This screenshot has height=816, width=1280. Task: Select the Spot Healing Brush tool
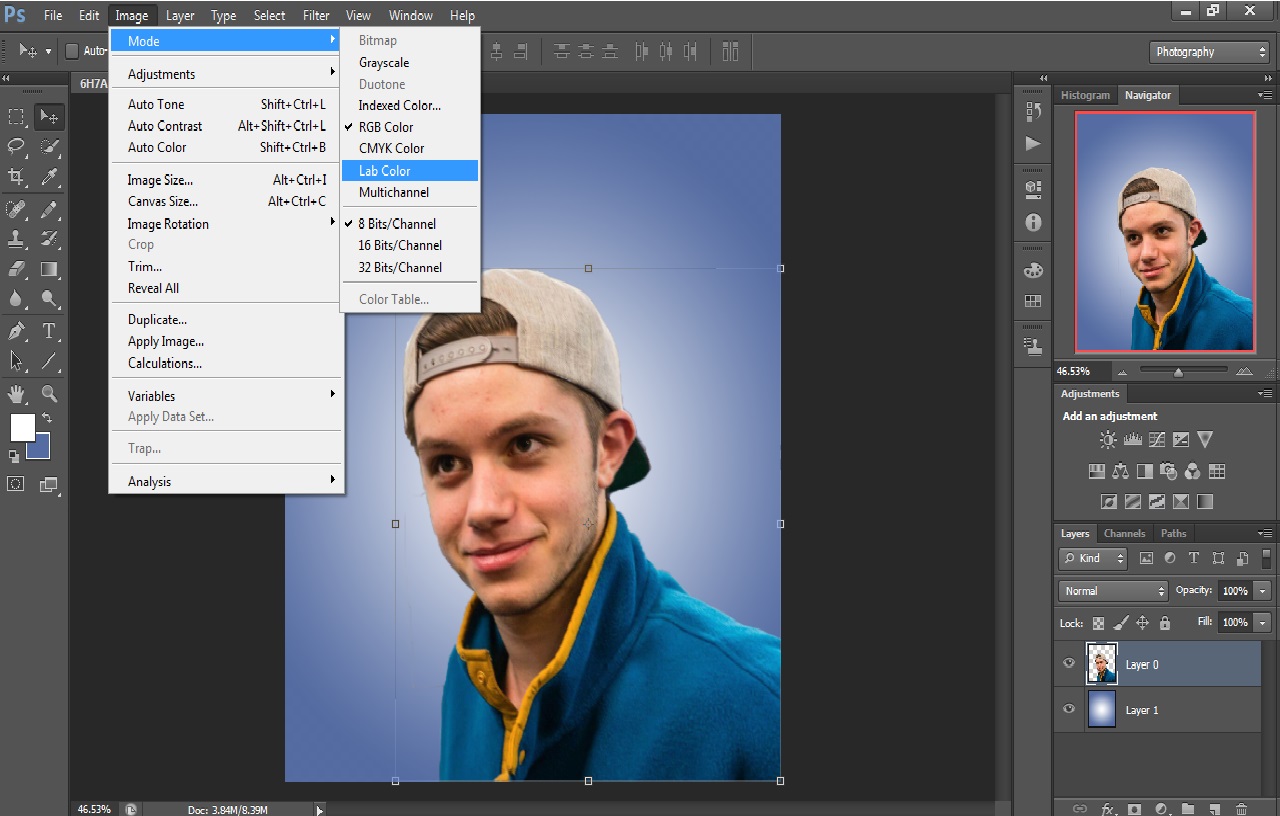(x=16, y=209)
